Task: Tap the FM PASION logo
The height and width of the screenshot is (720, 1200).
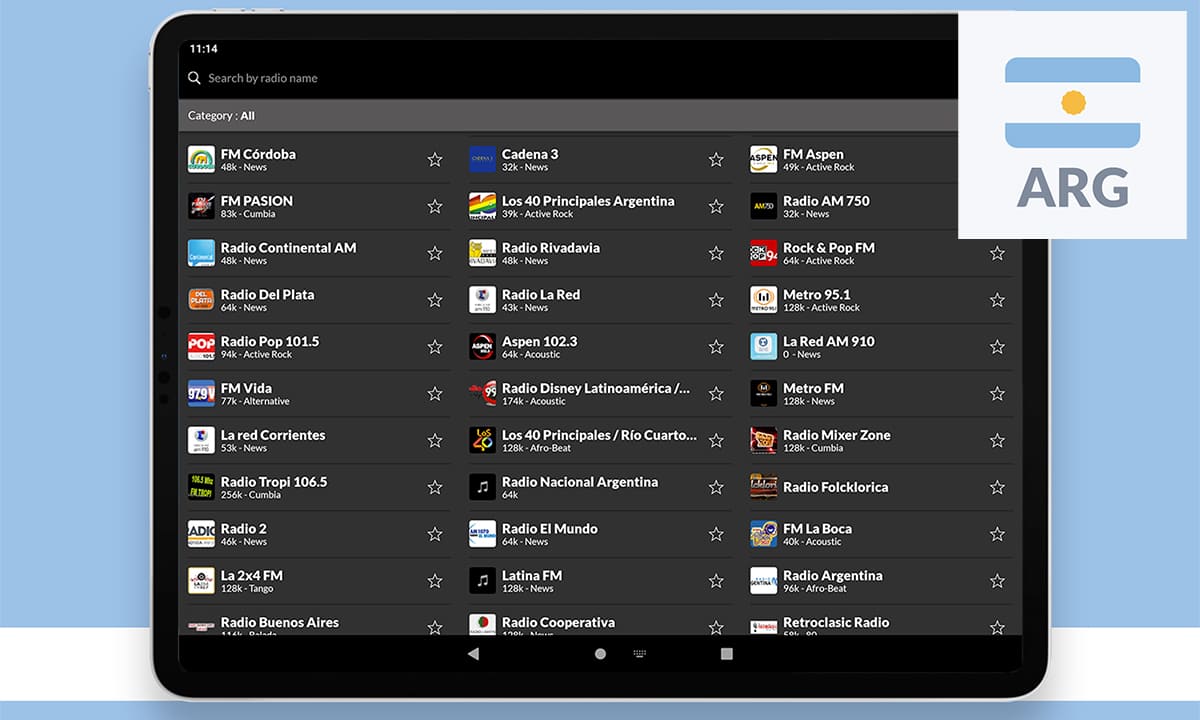Action: coord(201,207)
